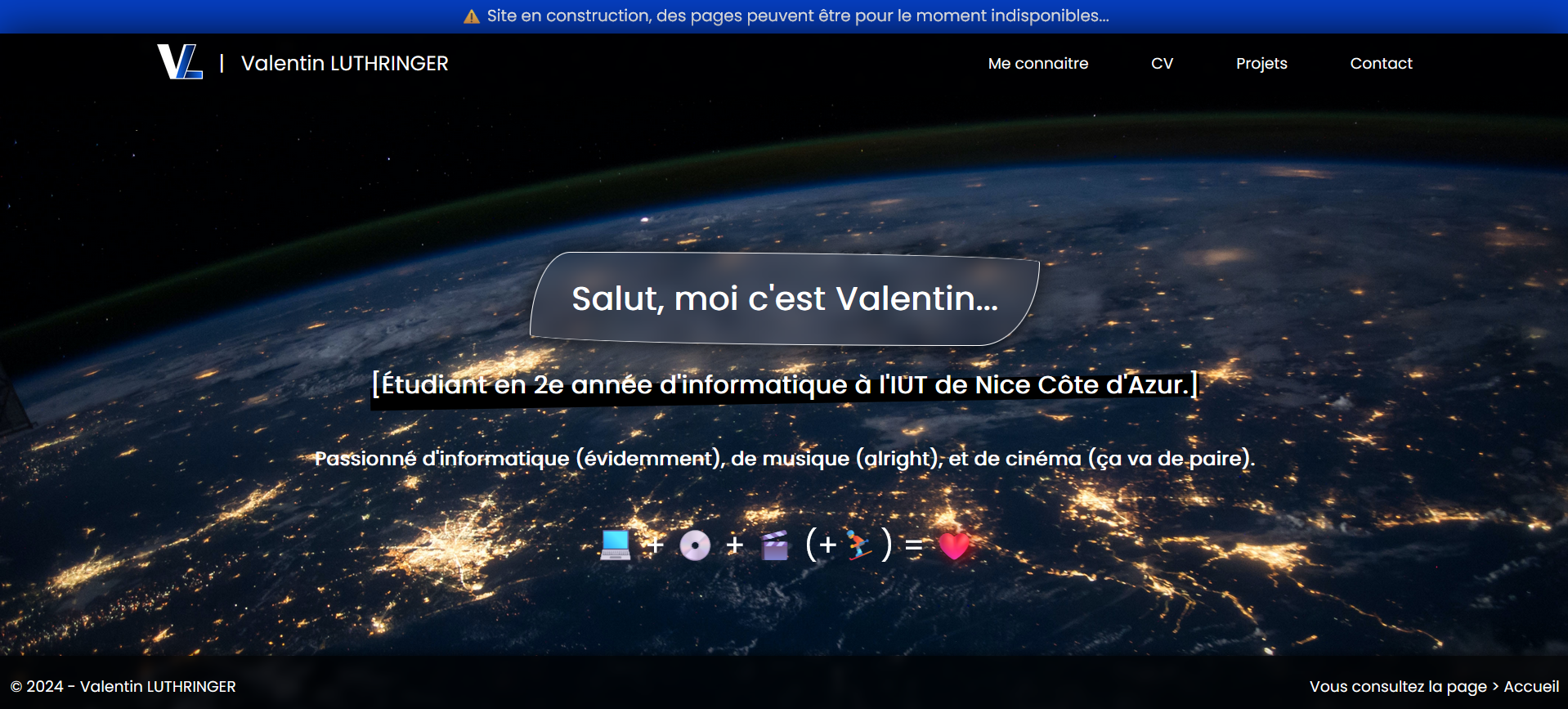Screen dimensions: 1568x709
Task: Click the '© 2024 - Valentin LUTHRINGER' copyright text
Action: click(123, 687)
